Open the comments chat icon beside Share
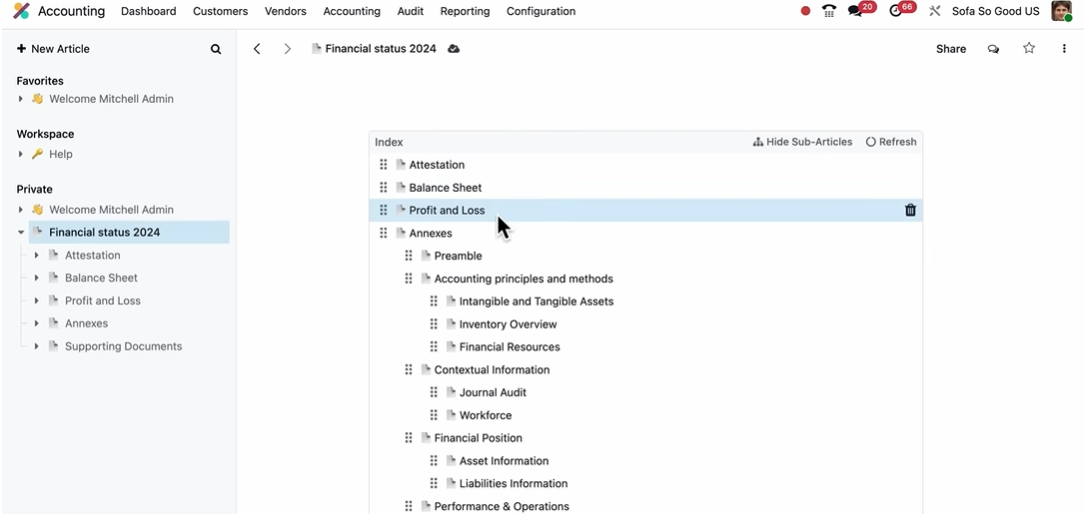The height and width of the screenshot is (514, 1084). (993, 49)
